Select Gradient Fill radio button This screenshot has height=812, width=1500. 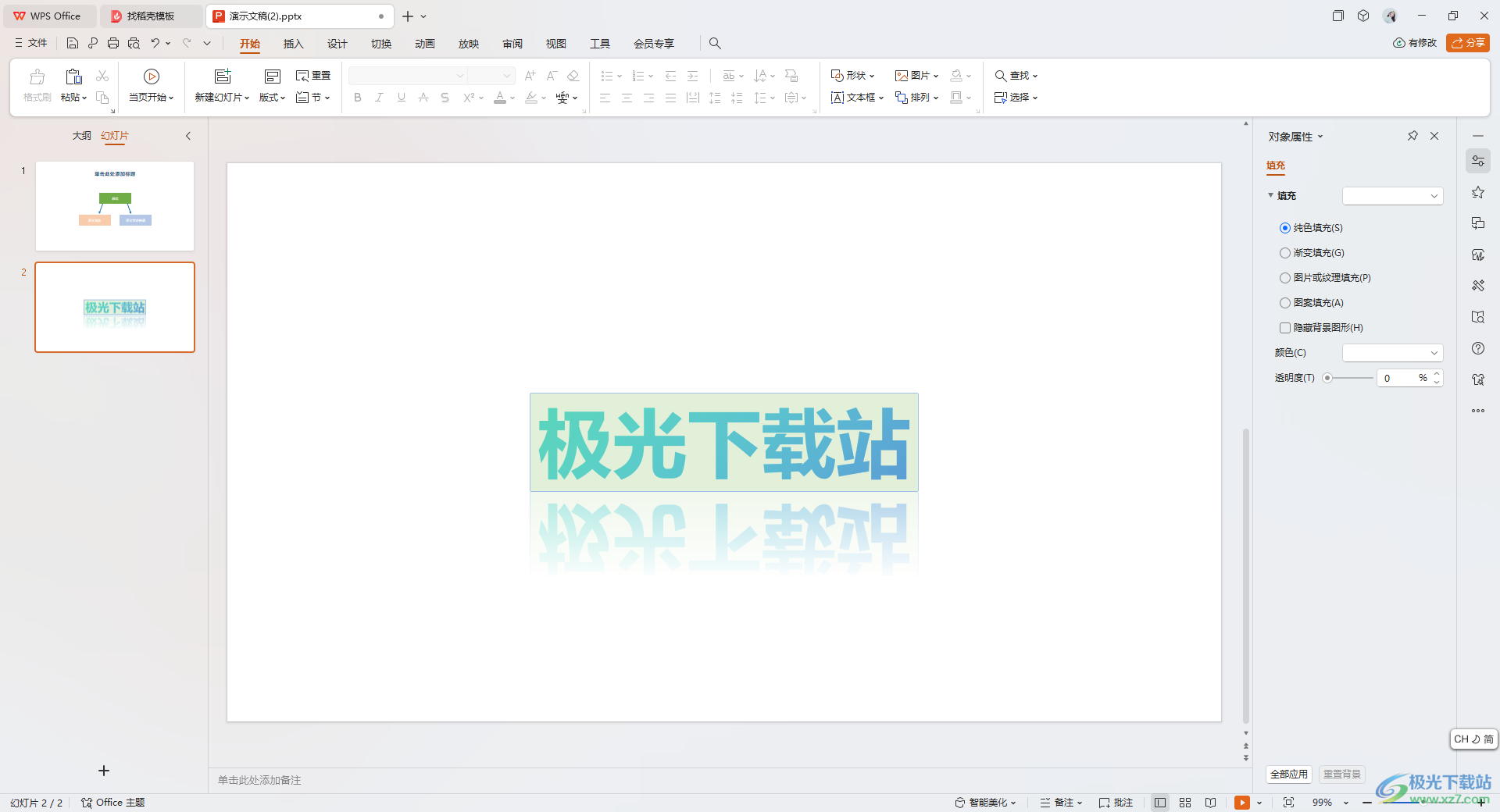1285,253
